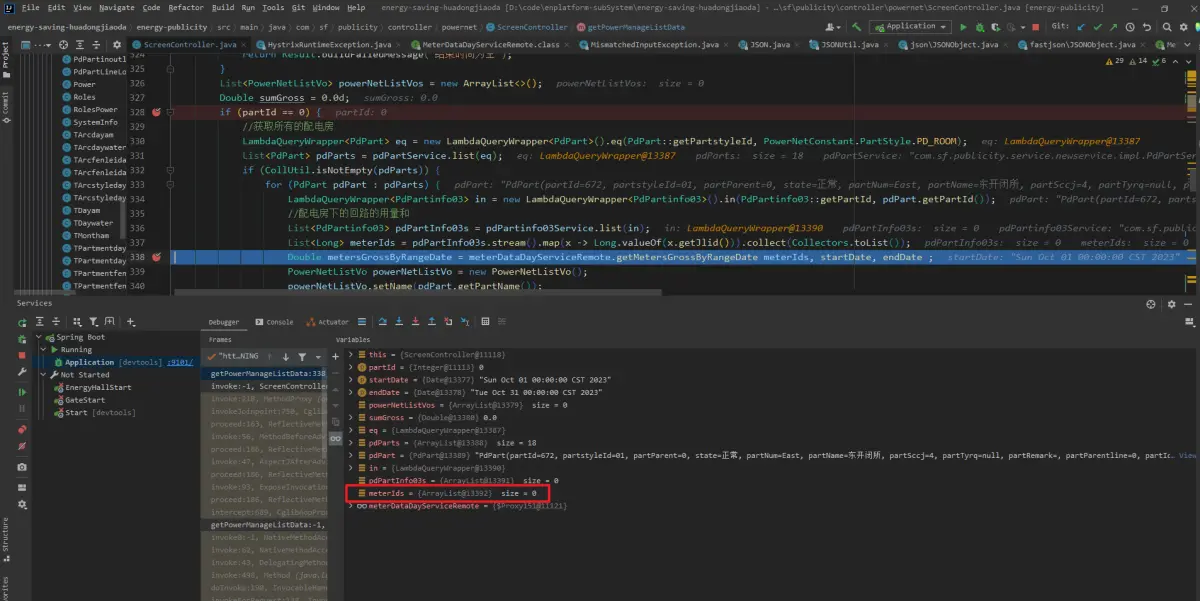Viewport: 1200px width, 601px height.
Task: Select next frame with the down arrow
Action: click(285, 356)
